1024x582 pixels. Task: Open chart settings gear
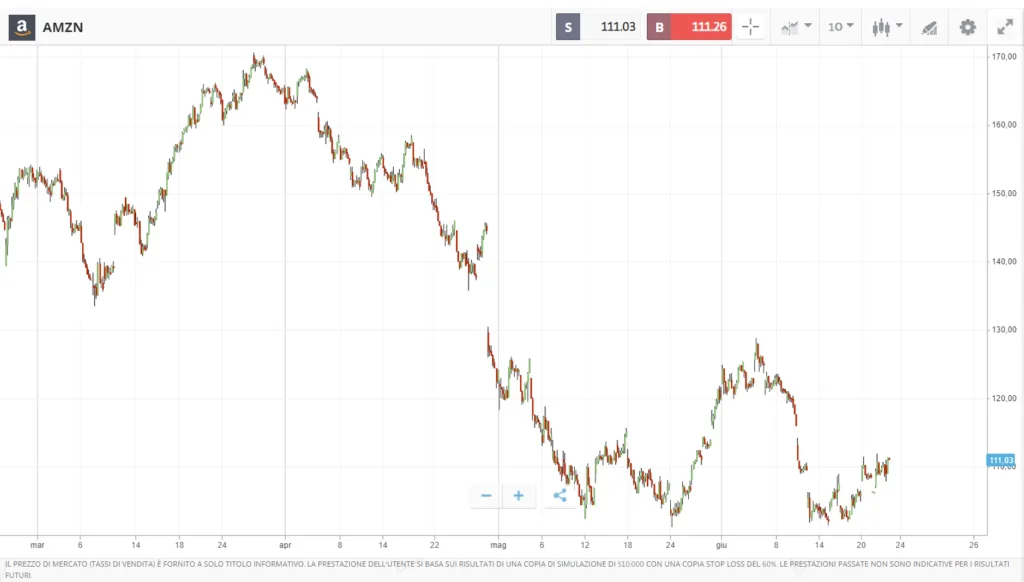click(967, 27)
